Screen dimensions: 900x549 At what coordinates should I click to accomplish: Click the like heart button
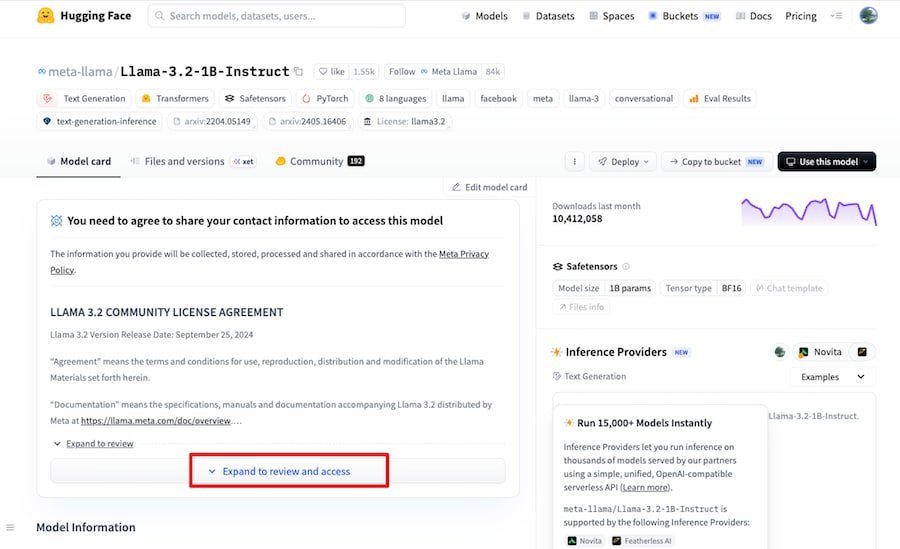(332, 71)
